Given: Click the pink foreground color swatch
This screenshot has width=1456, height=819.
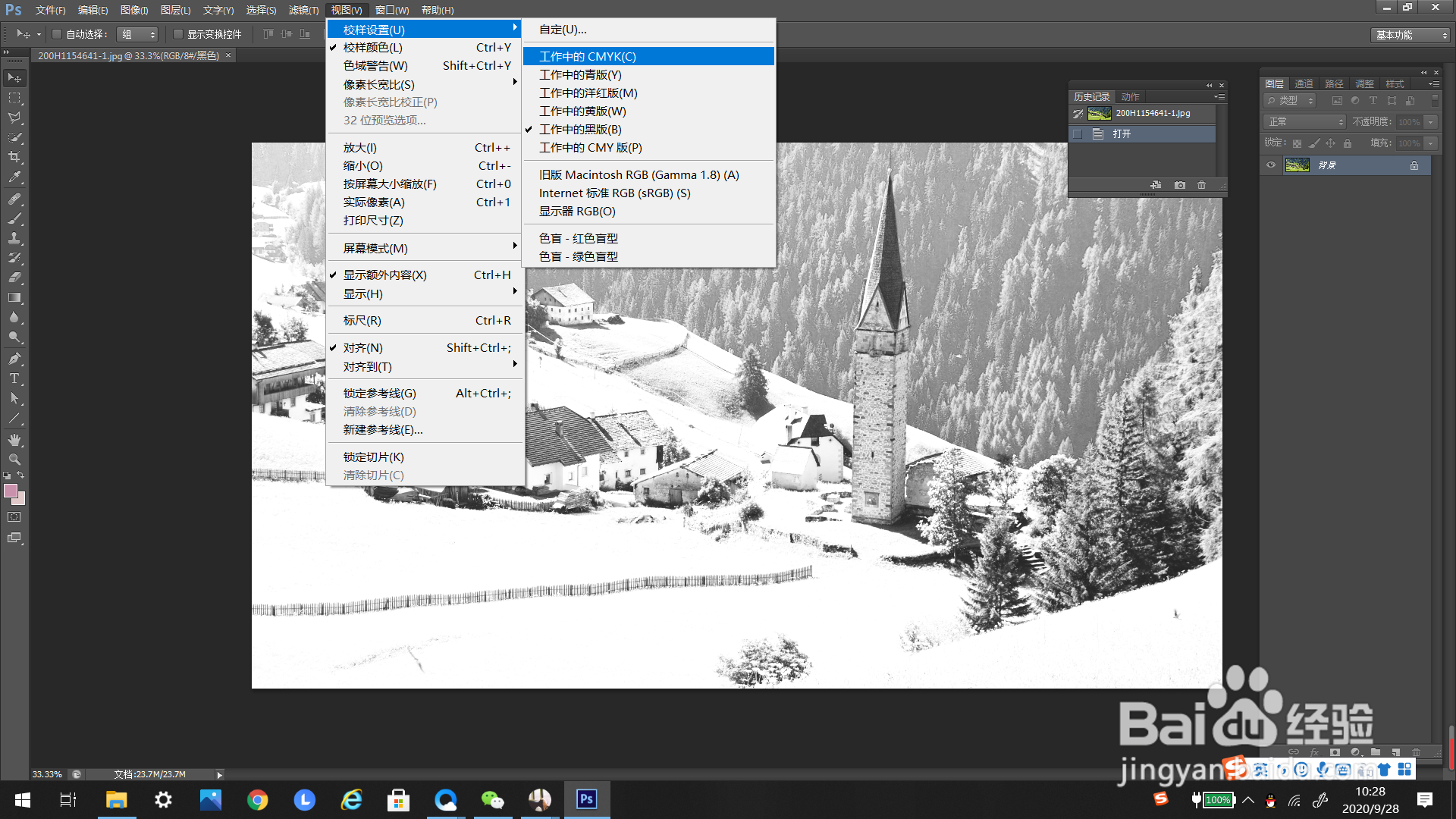Looking at the screenshot, I should click(11, 491).
